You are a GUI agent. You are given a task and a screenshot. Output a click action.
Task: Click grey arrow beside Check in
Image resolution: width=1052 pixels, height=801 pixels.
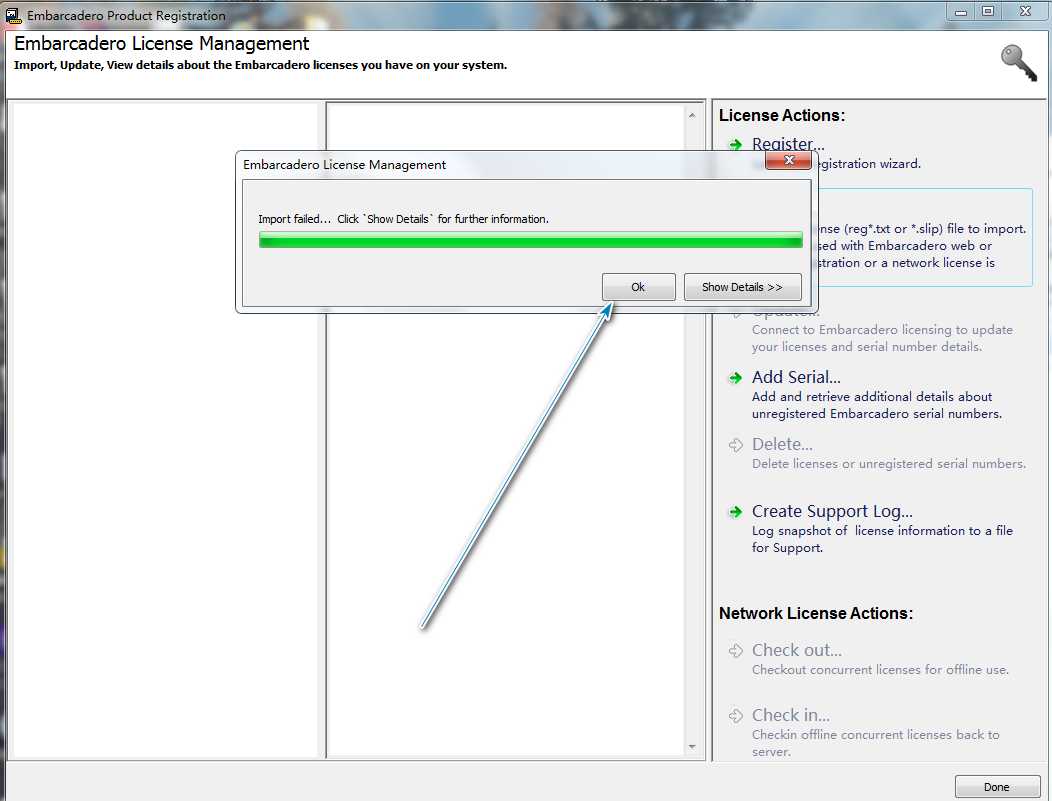(x=736, y=715)
